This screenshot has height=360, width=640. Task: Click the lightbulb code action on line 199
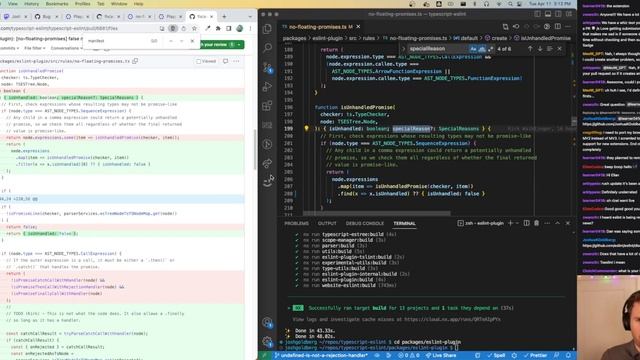tap(306, 128)
